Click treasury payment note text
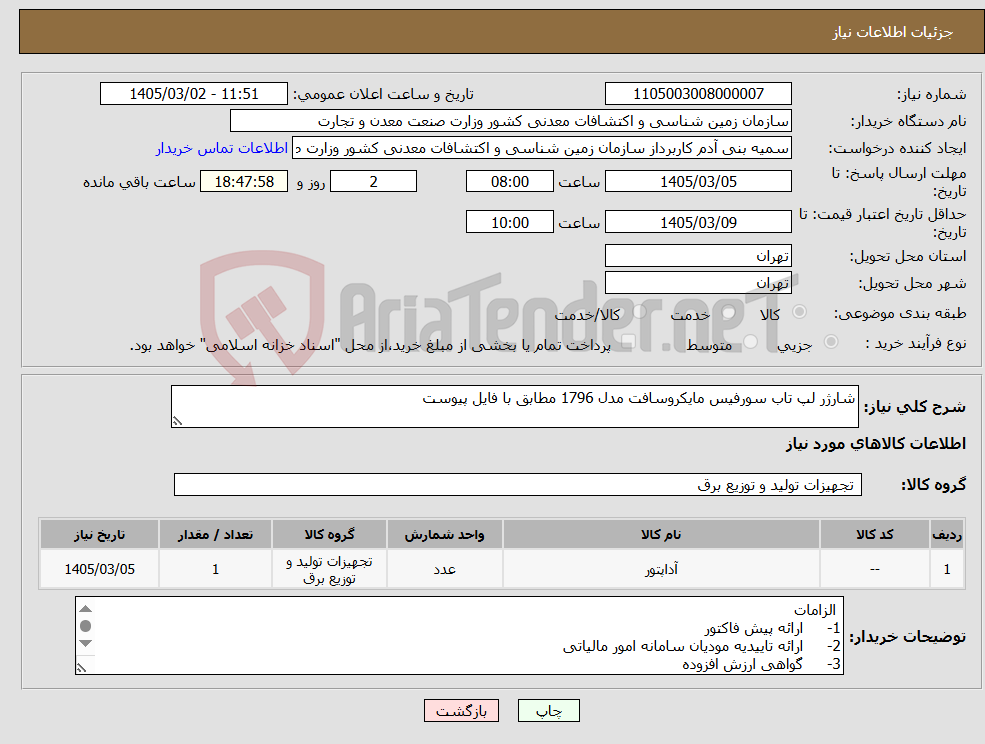The height and width of the screenshot is (744, 985). click(x=370, y=345)
